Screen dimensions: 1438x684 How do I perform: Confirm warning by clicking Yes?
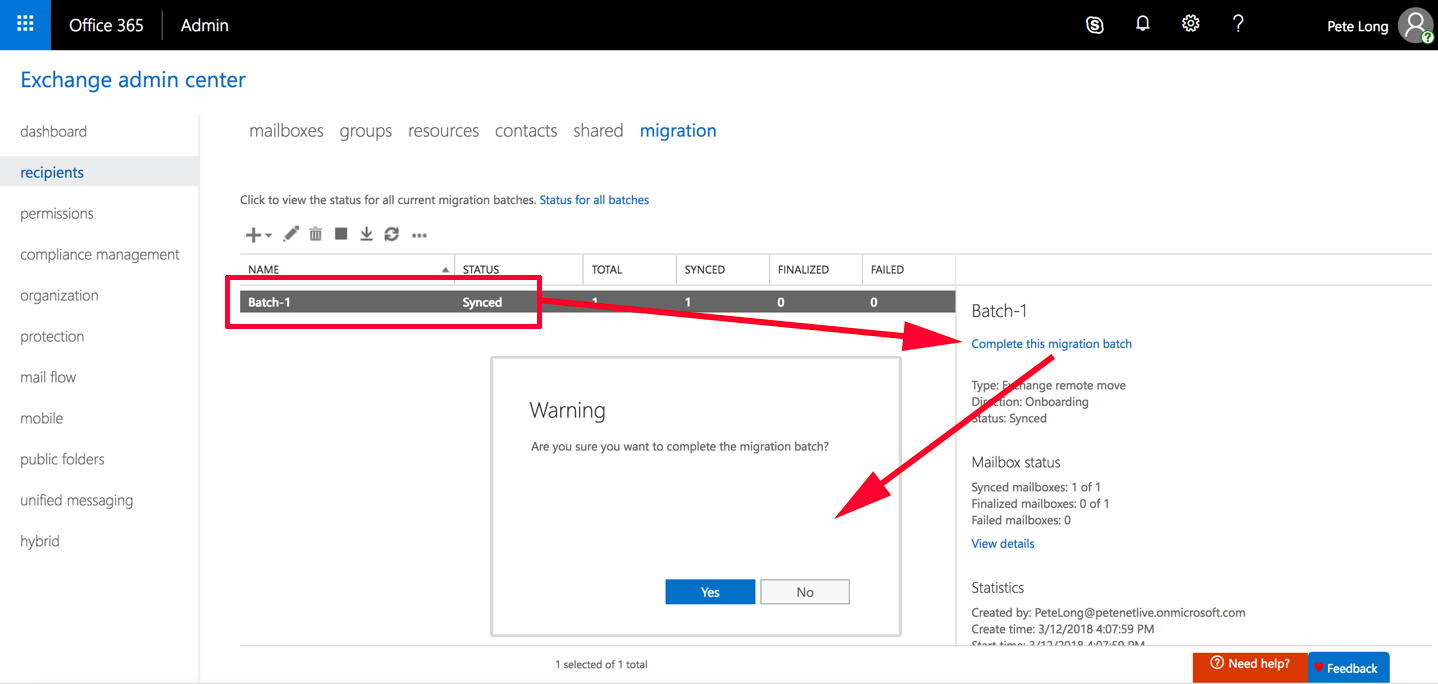click(x=709, y=591)
